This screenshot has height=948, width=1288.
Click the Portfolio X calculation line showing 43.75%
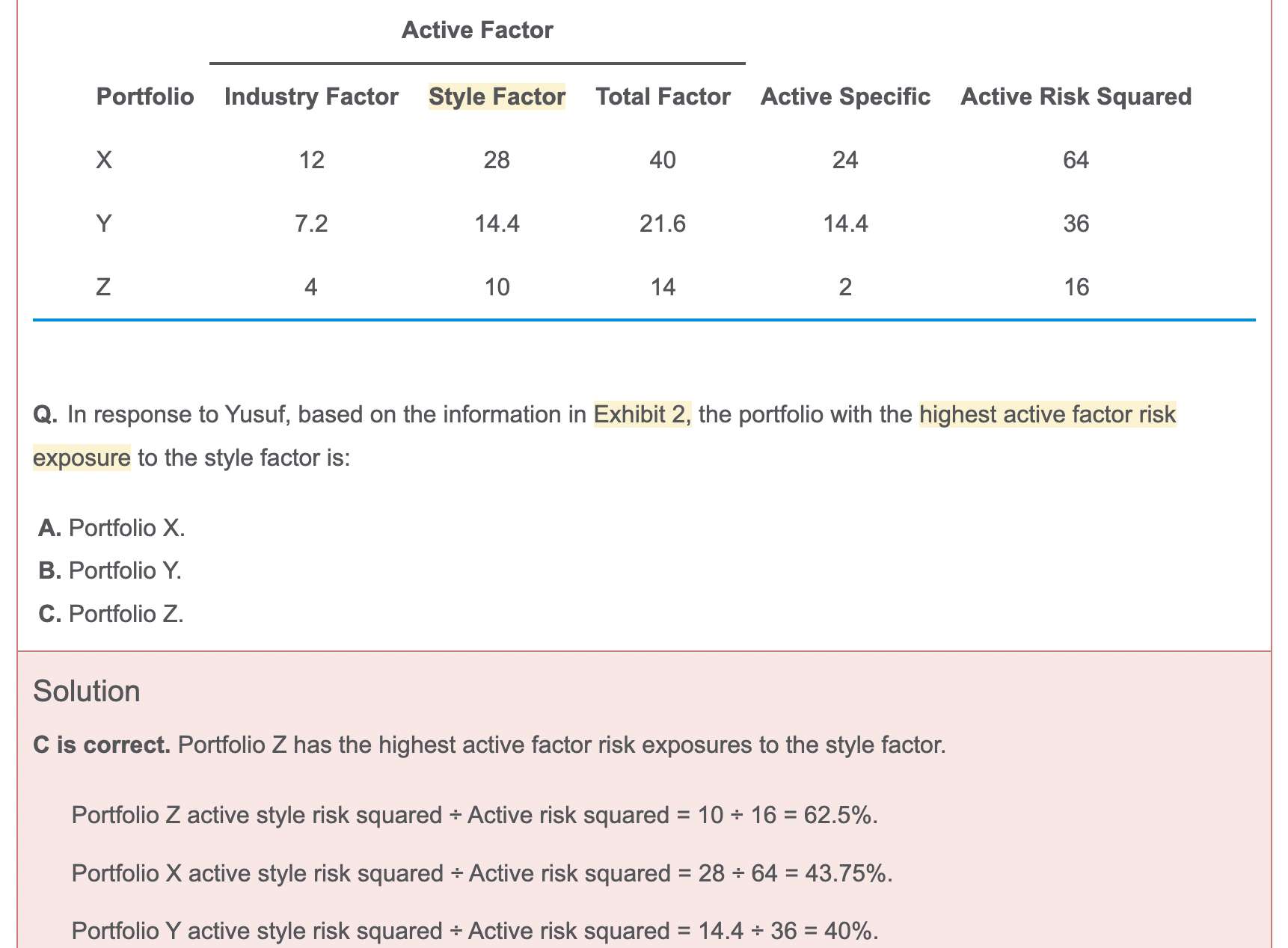coord(482,872)
